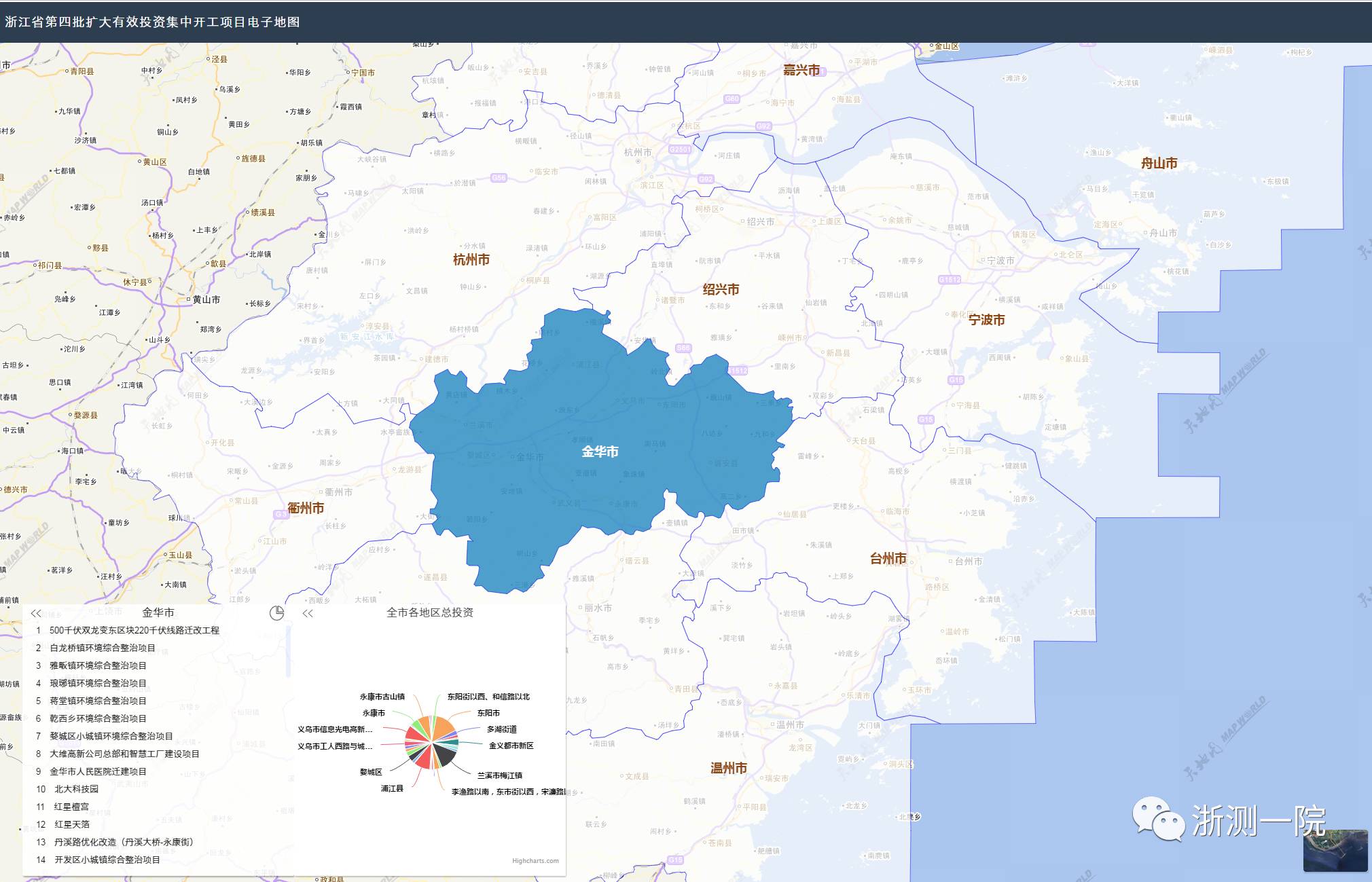Click the 台州市 city label on map
1372x882 pixels.
tap(888, 558)
